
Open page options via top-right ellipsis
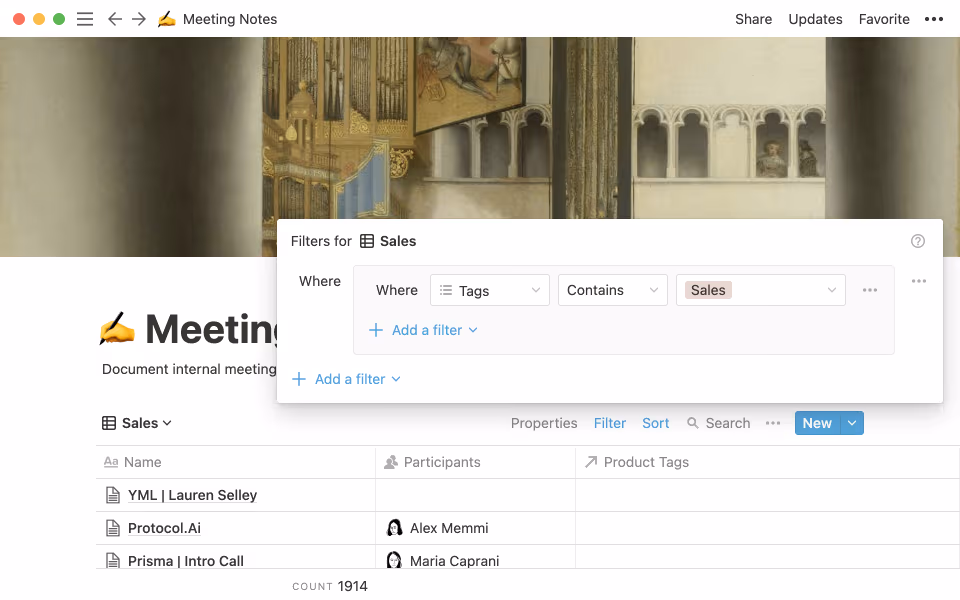(934, 18)
